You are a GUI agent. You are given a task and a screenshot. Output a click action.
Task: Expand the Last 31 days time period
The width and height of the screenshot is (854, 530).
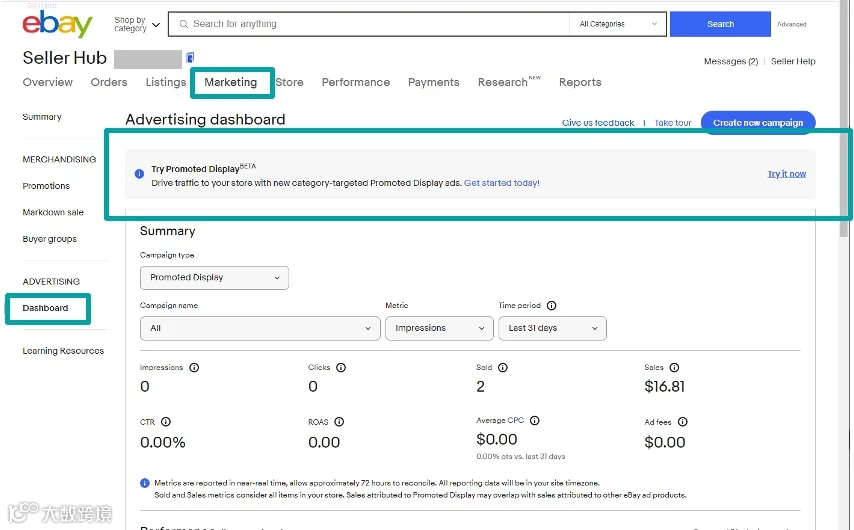coord(552,328)
